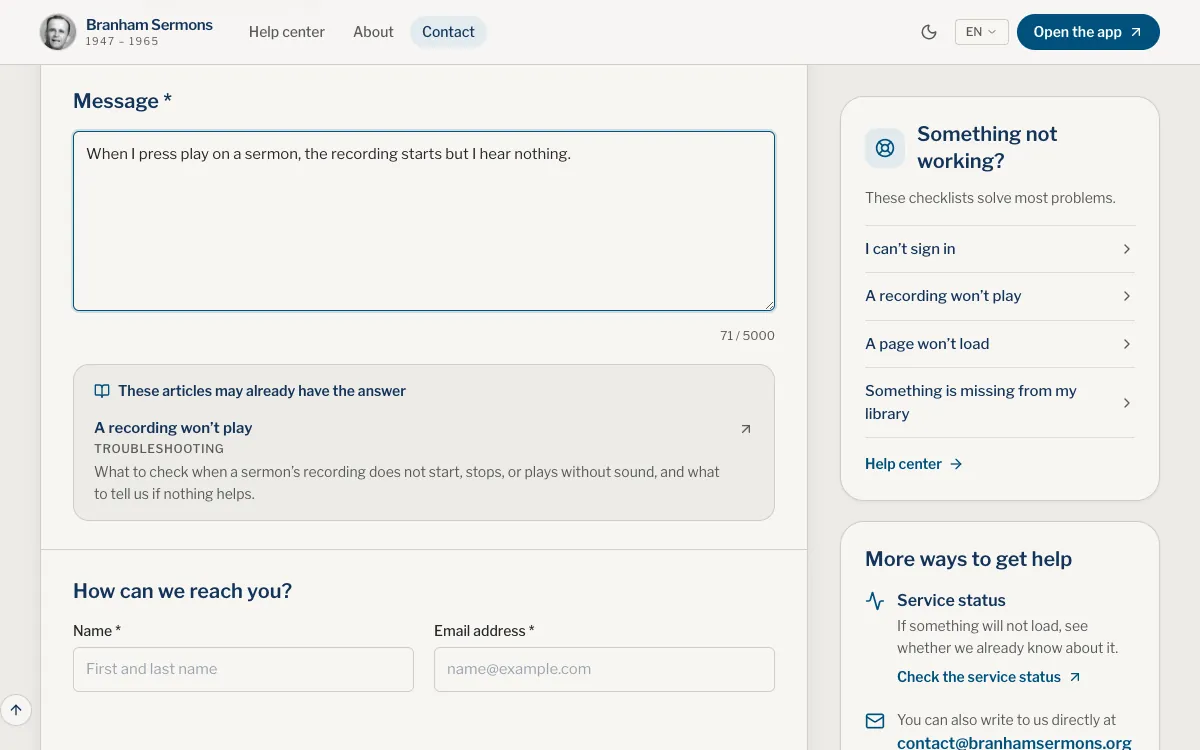Image resolution: width=1200 pixels, height=750 pixels.
Task: Open the I can't sign in checklist
Action: 1000,249
